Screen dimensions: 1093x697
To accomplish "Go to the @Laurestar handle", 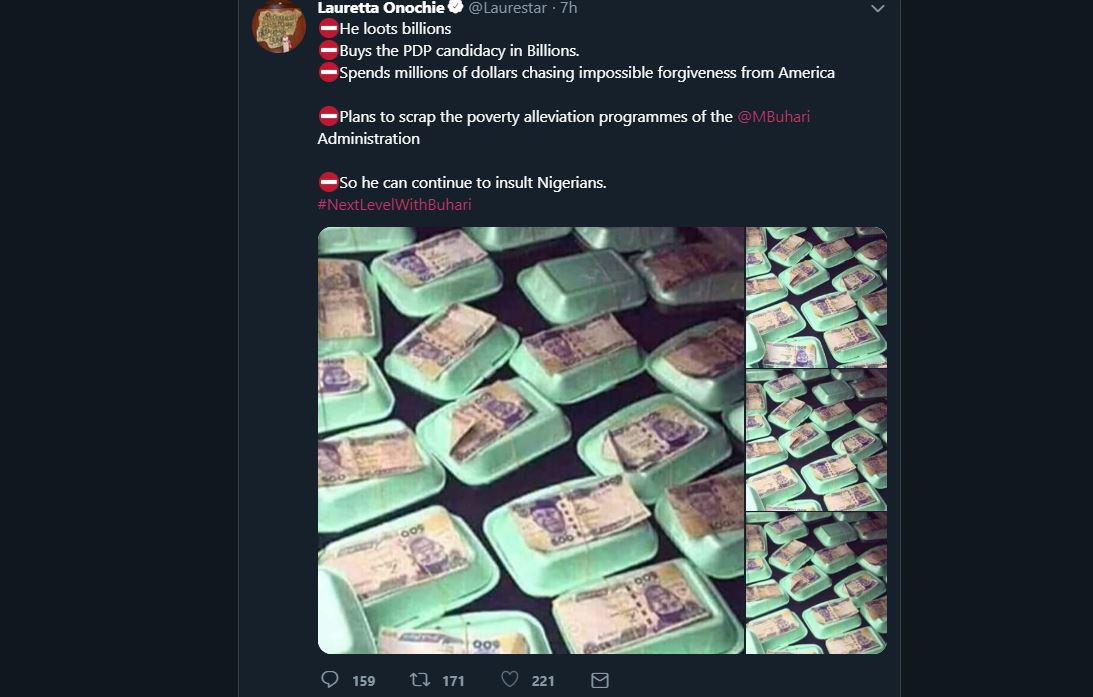I will tap(507, 8).
